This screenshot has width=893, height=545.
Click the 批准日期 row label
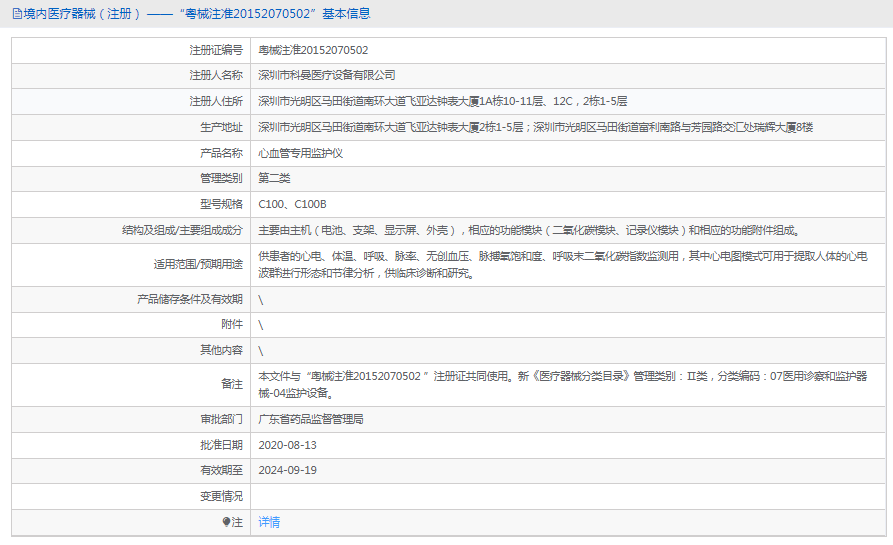(x=221, y=445)
